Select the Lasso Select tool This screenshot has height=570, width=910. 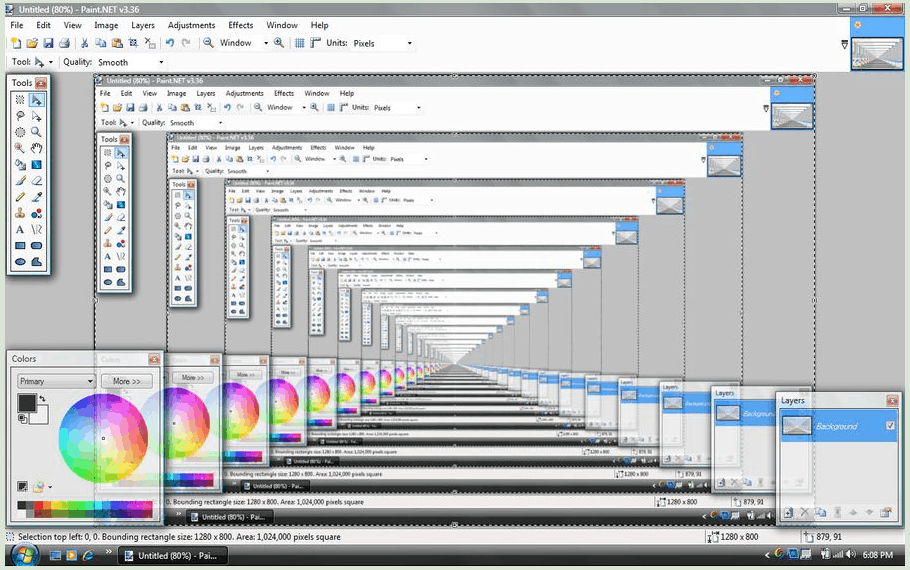pyautogui.click(x=20, y=116)
